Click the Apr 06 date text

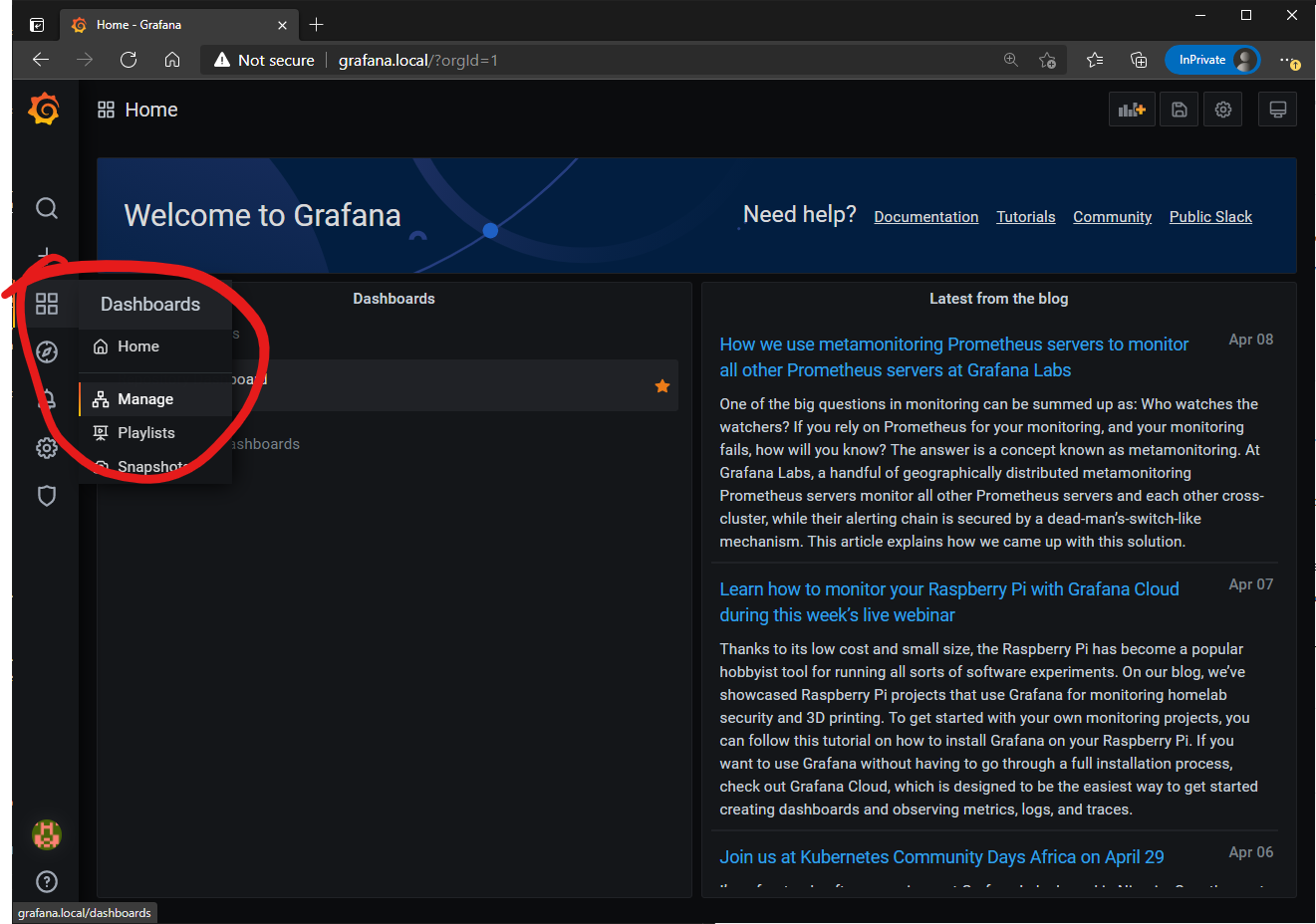(1251, 852)
